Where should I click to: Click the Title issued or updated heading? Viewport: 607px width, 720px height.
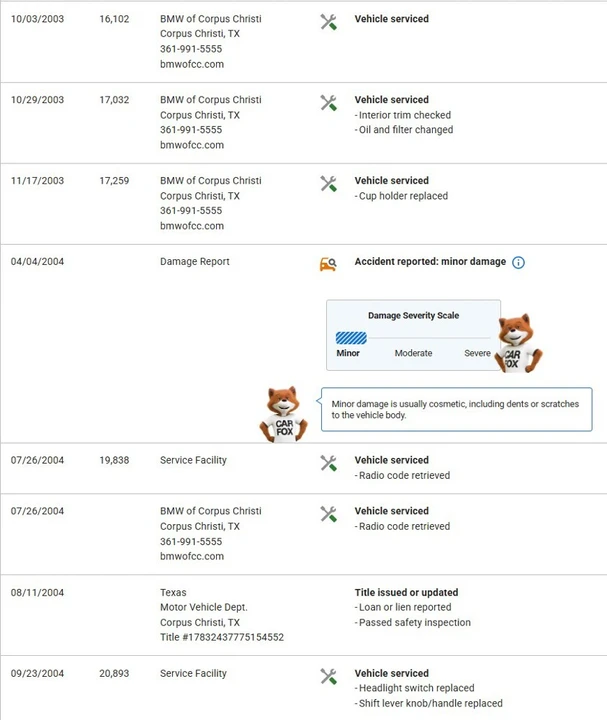[406, 592]
